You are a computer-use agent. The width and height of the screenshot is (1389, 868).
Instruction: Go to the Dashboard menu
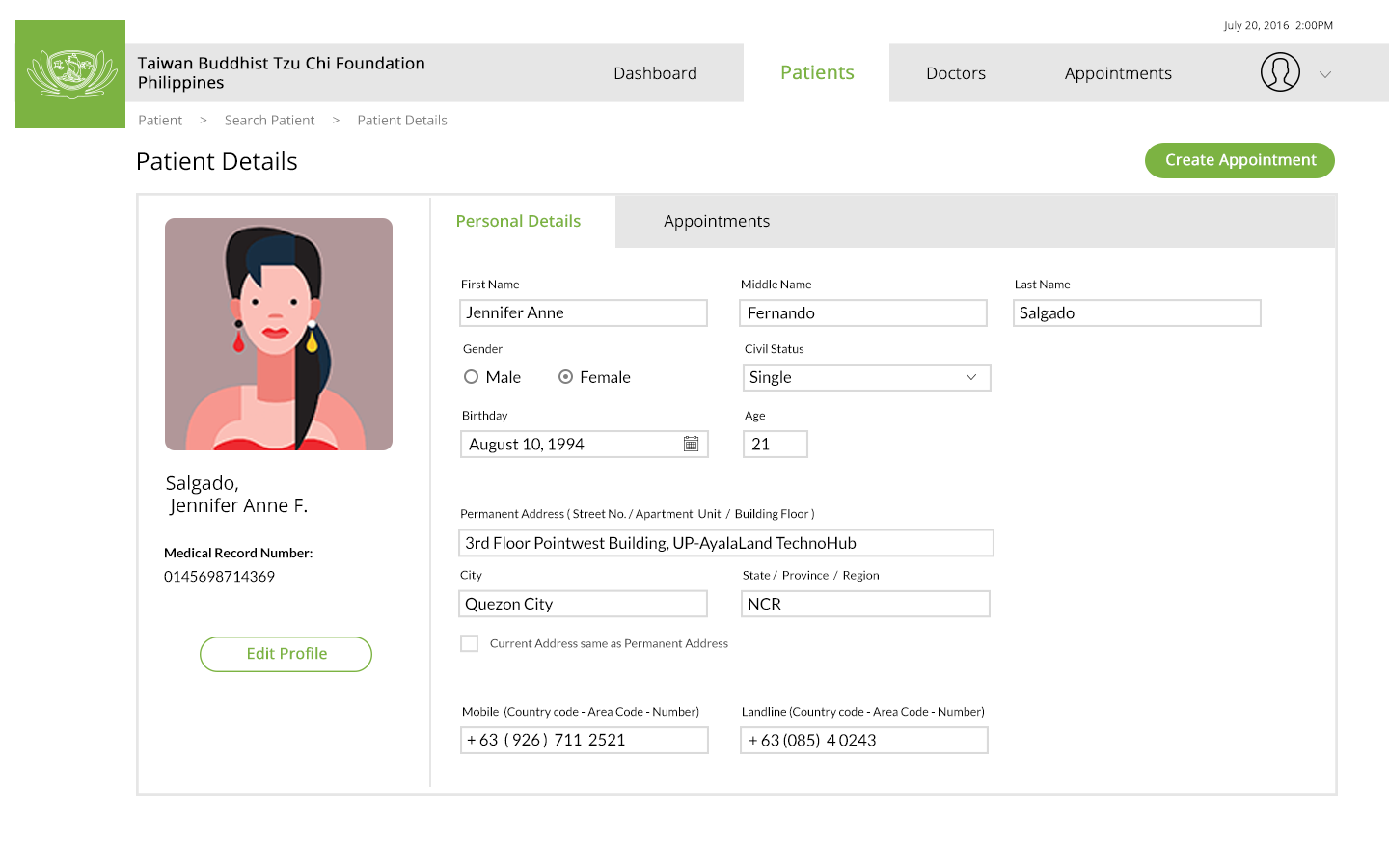[x=655, y=73]
